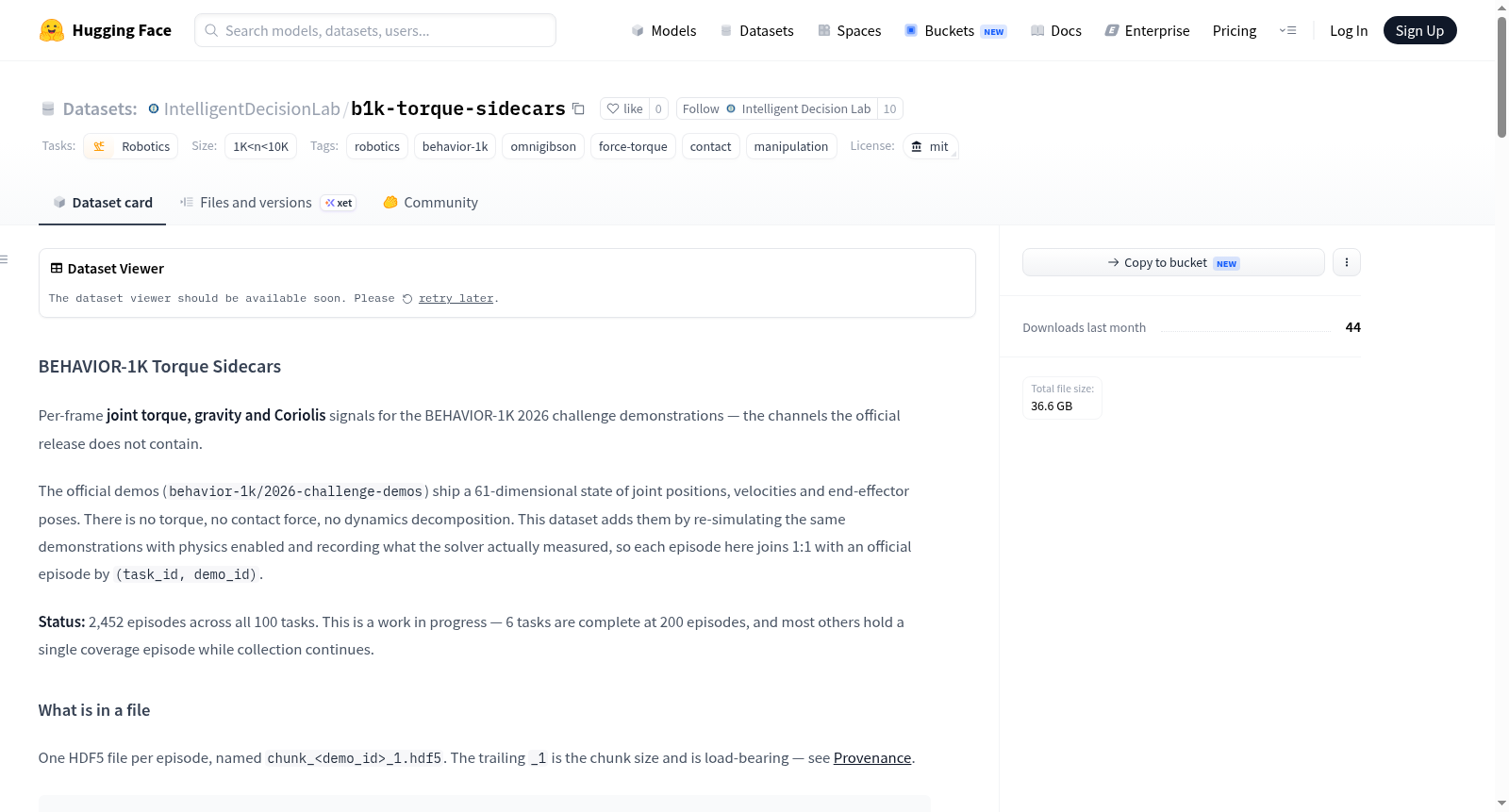Open the left sidebar table of contents icon

tap(4, 259)
